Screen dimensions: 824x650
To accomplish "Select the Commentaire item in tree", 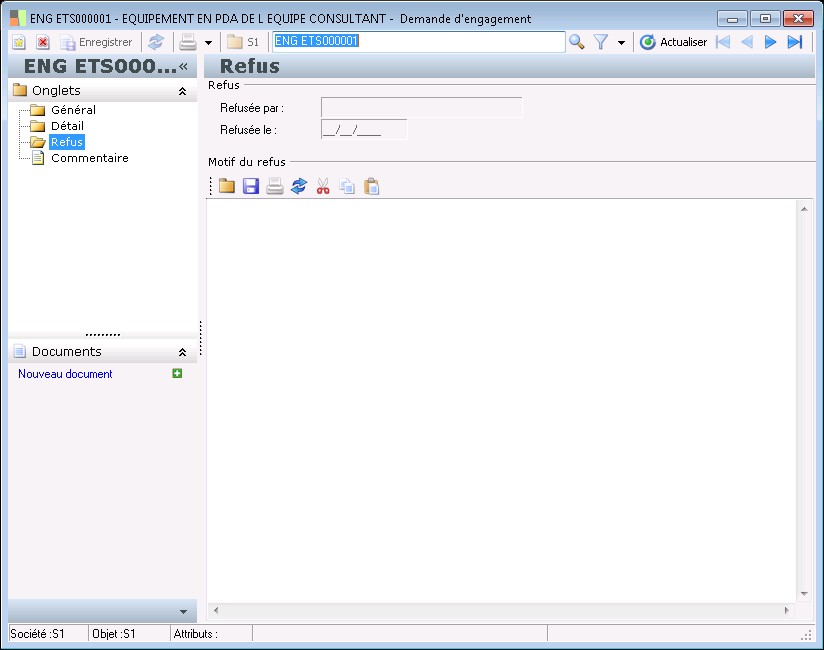I will tap(90, 158).
